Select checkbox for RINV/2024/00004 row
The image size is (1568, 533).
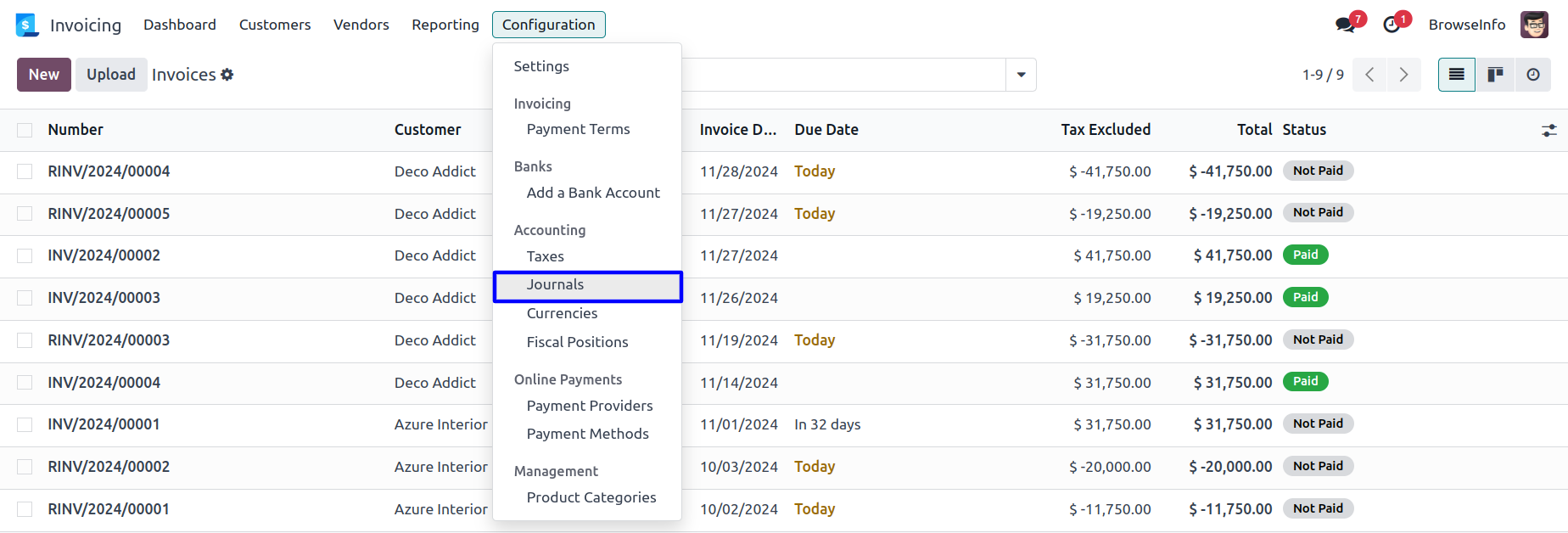(25, 171)
